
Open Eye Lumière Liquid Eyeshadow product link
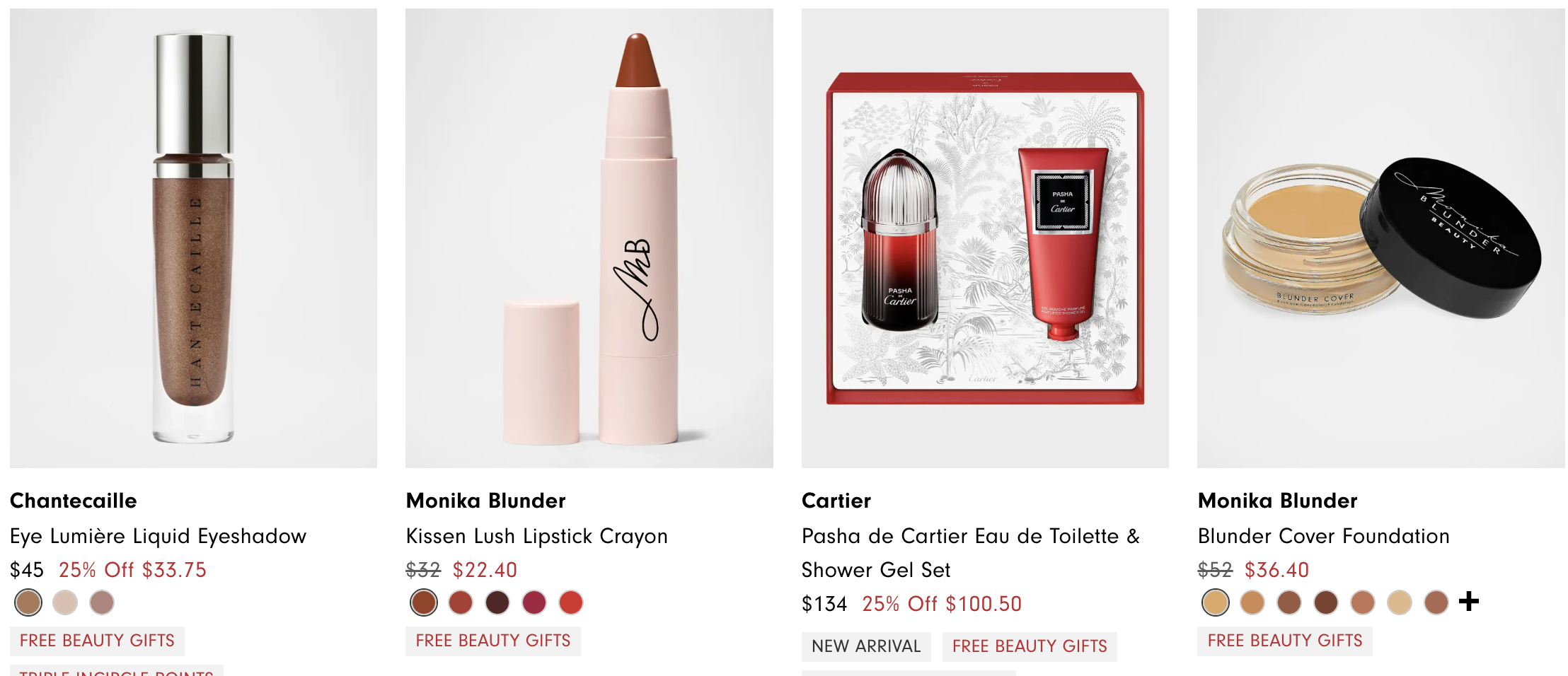pos(158,536)
